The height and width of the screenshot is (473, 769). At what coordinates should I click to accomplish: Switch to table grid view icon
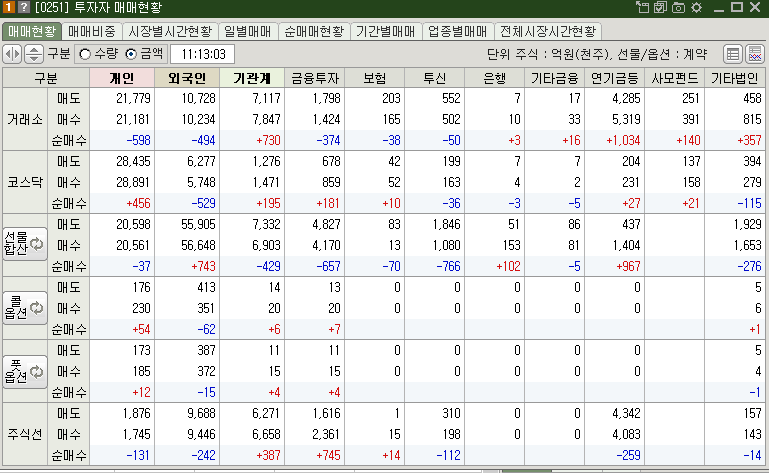click(x=733, y=54)
